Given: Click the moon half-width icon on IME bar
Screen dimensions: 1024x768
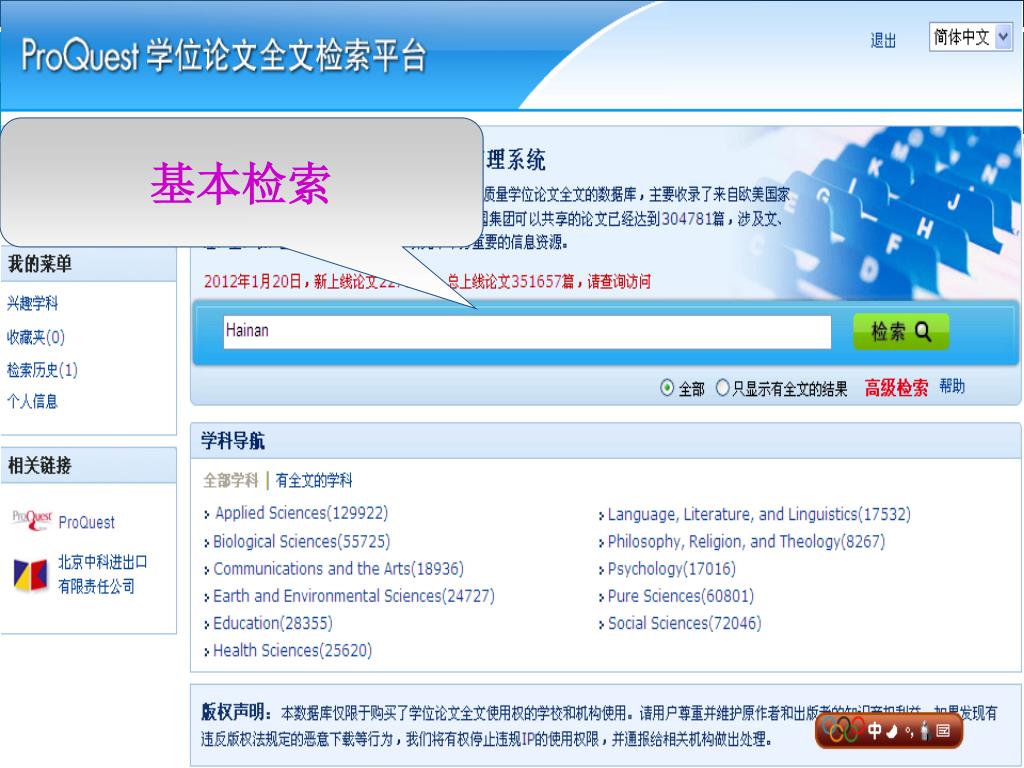Looking at the screenshot, I should coord(892,731).
